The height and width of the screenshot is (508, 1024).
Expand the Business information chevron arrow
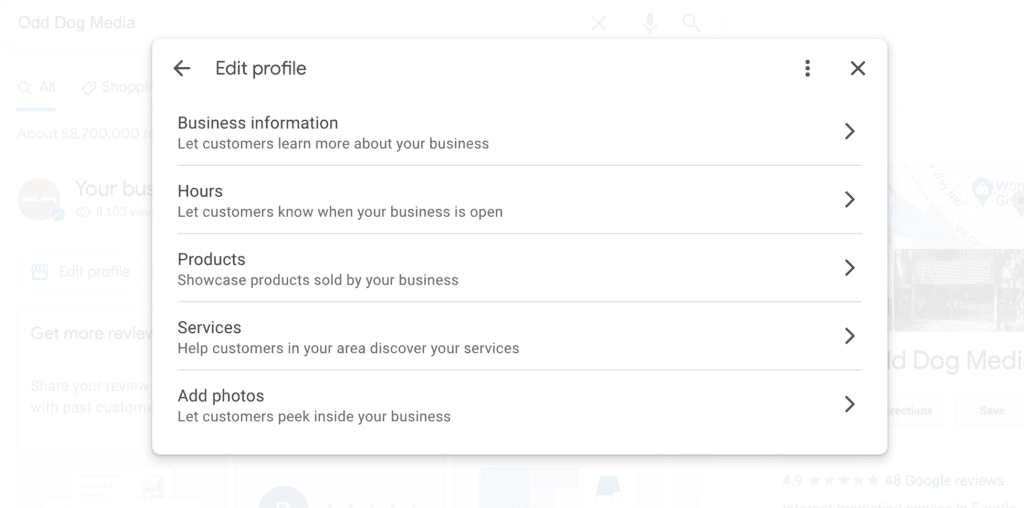click(850, 132)
